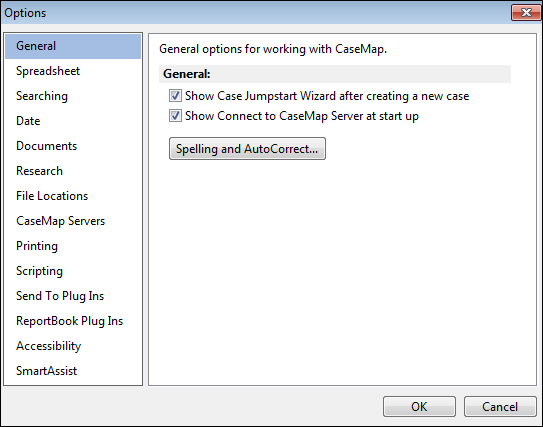The height and width of the screenshot is (427, 543).
Task: Confirm changes with OK button
Action: (419, 407)
